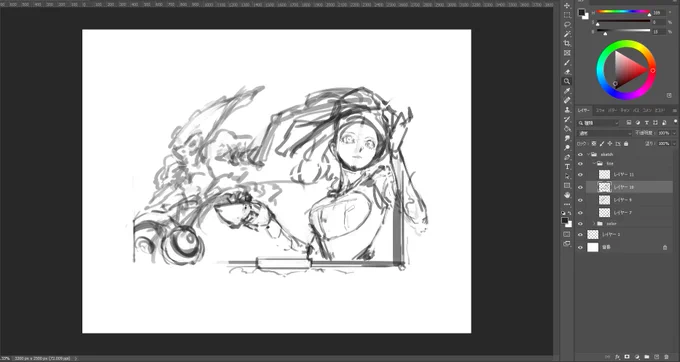Select the Path Selection arrow tool
The width and height of the screenshot is (680, 362).
[567, 176]
